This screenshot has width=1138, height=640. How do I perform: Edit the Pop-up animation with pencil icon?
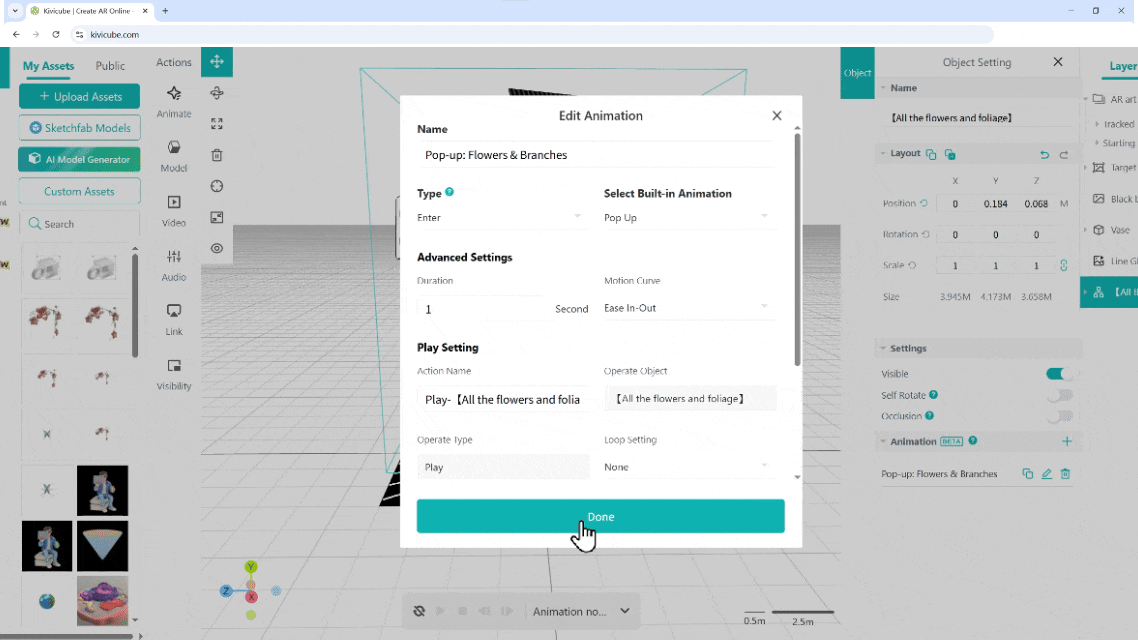coord(1046,474)
